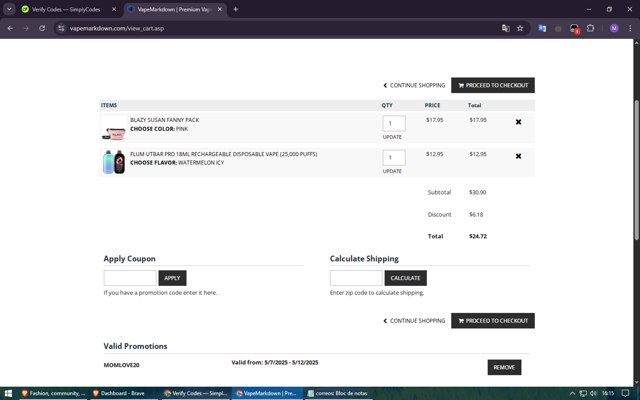Open the Blazy Susan Fanny Pack thumbnail
This screenshot has height=400, width=640.
click(114, 129)
